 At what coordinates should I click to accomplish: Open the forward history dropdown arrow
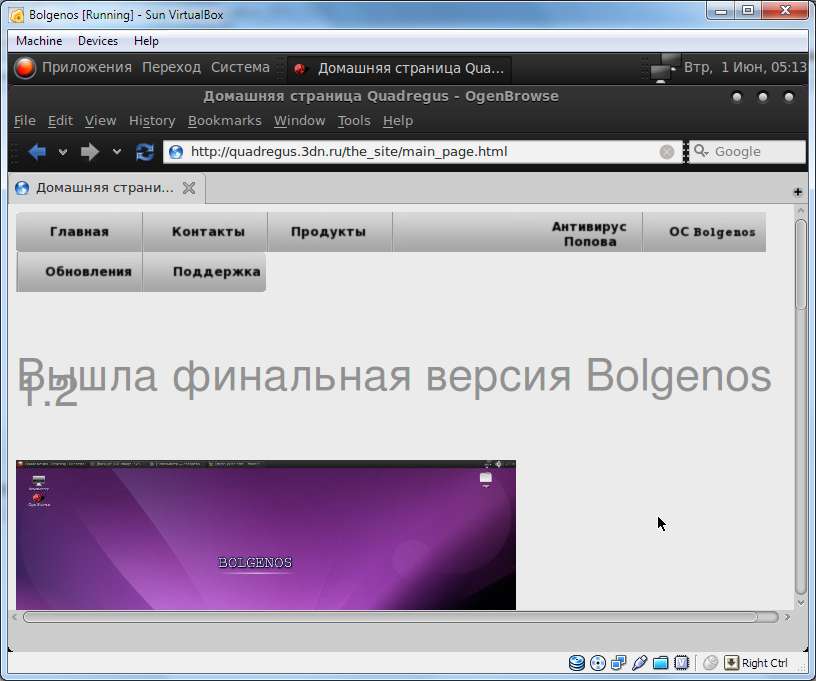click(117, 152)
